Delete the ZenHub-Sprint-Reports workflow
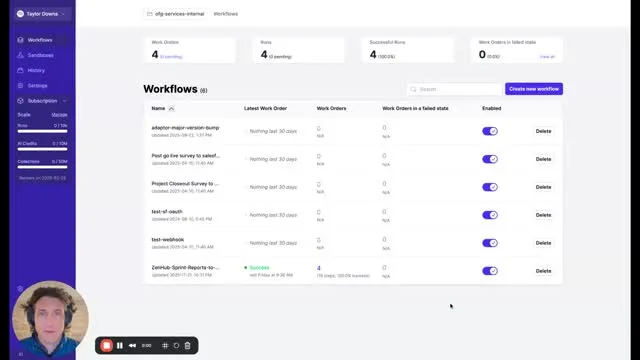The width and height of the screenshot is (640, 360). 543,271
